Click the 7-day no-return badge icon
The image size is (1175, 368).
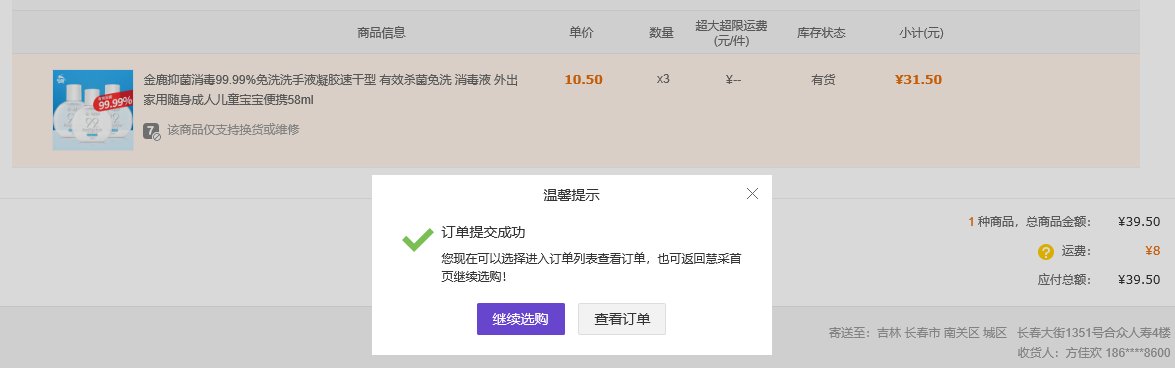(152, 131)
